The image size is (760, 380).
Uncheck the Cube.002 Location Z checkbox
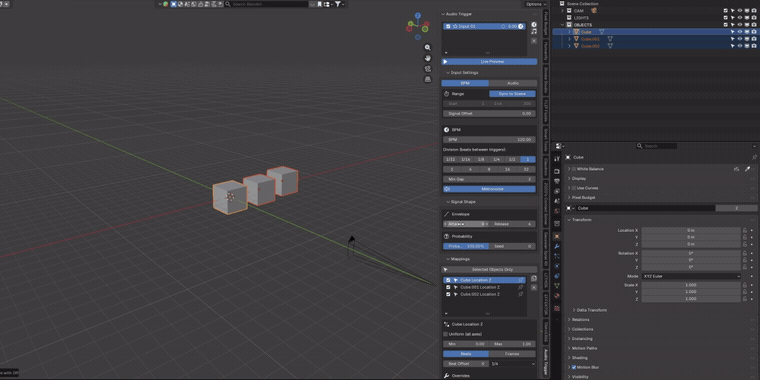[448, 294]
